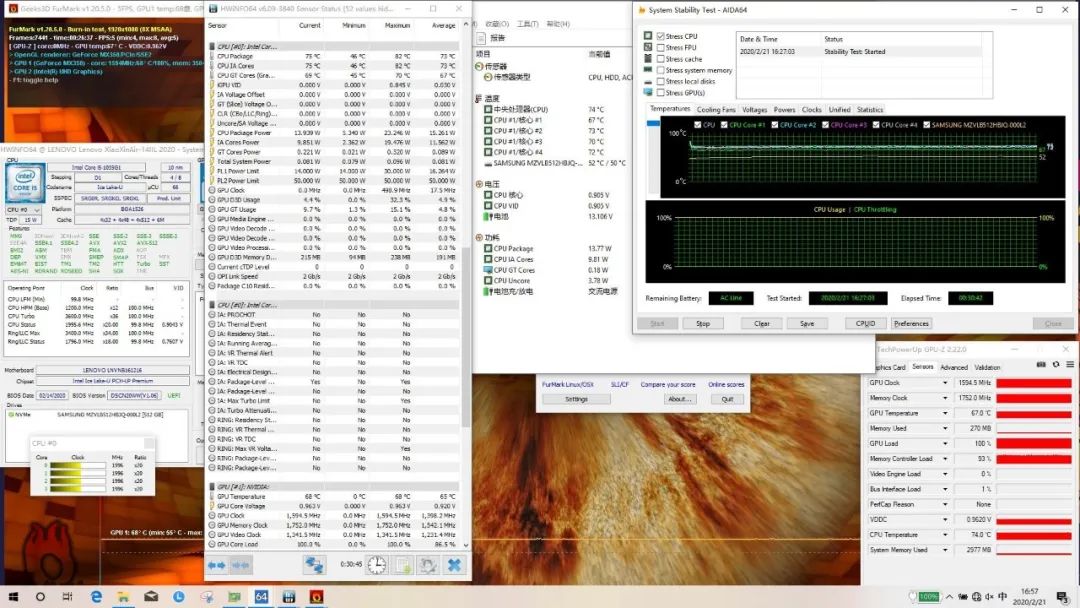Click HWiNFO logging start sheet icon

(x=402, y=565)
